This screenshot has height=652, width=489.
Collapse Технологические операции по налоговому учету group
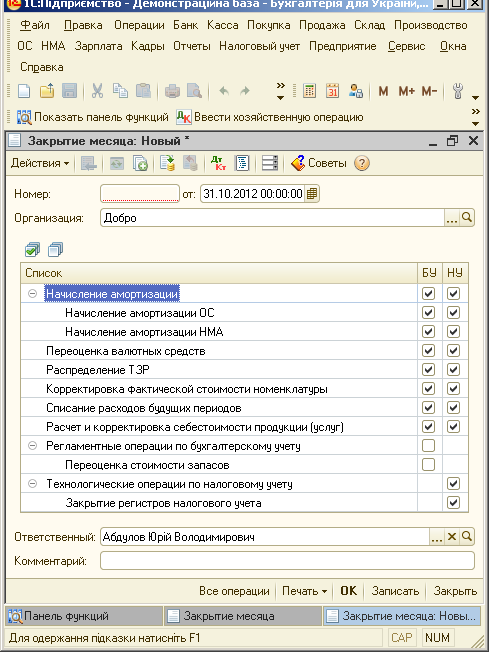click(x=32, y=484)
